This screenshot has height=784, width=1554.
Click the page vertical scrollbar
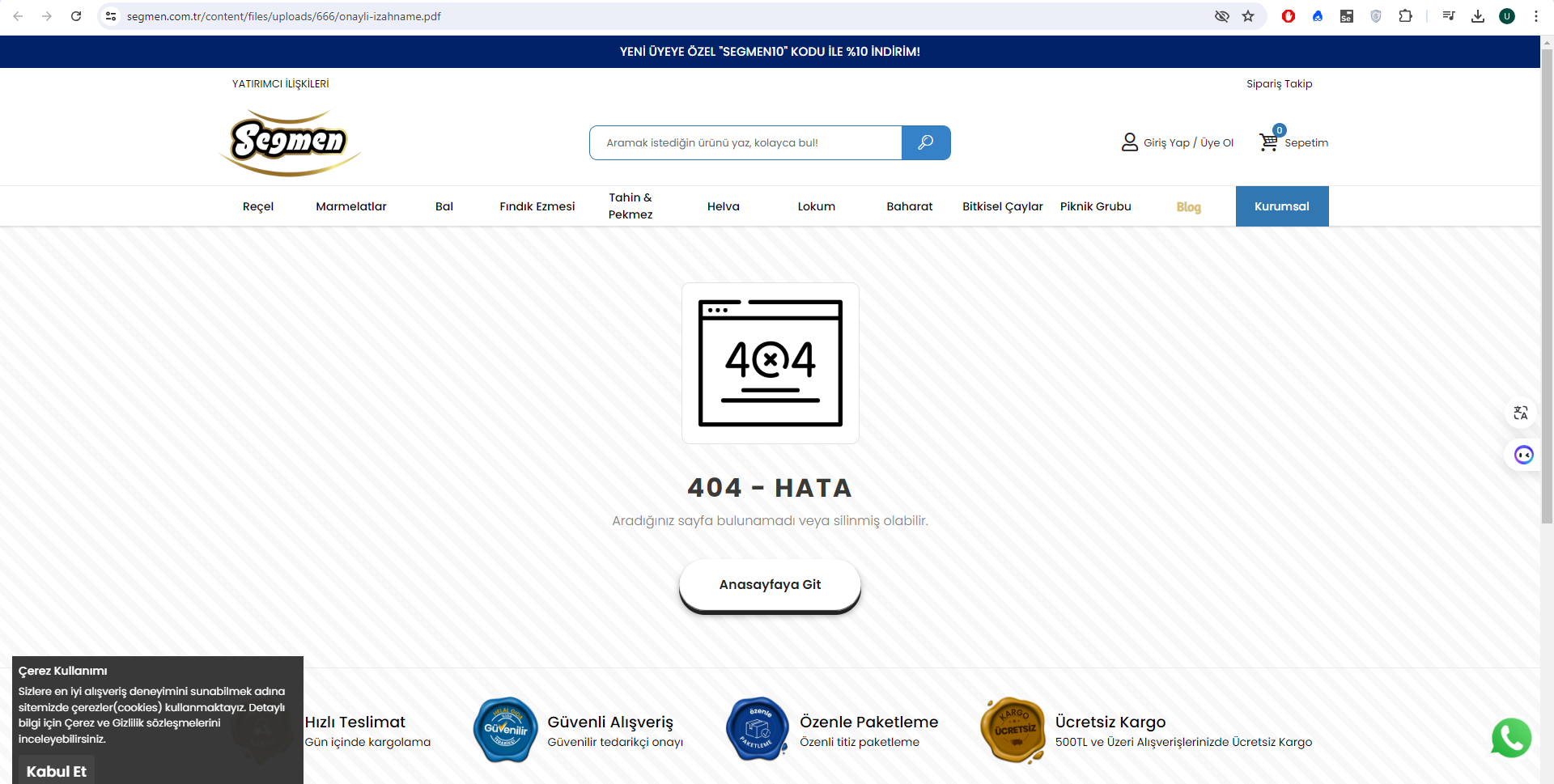[1547, 286]
